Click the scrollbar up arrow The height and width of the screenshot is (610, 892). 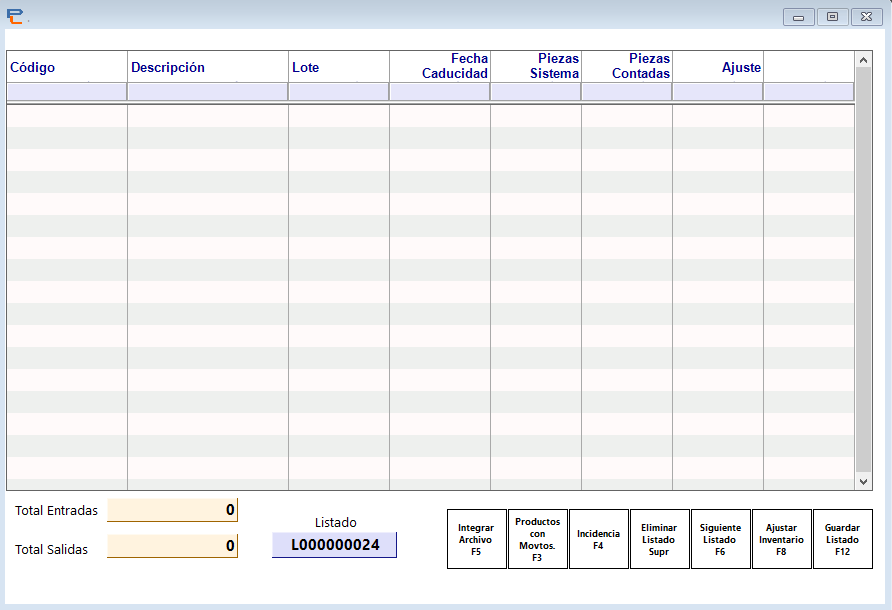point(863,60)
